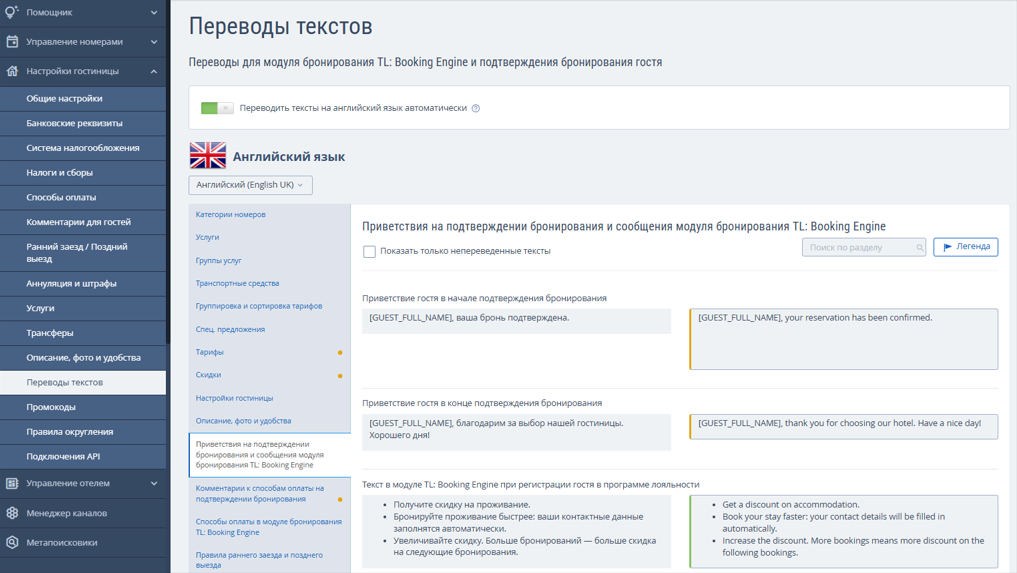
Task: Expand the Управление номерами chevron
Action: click(154, 42)
